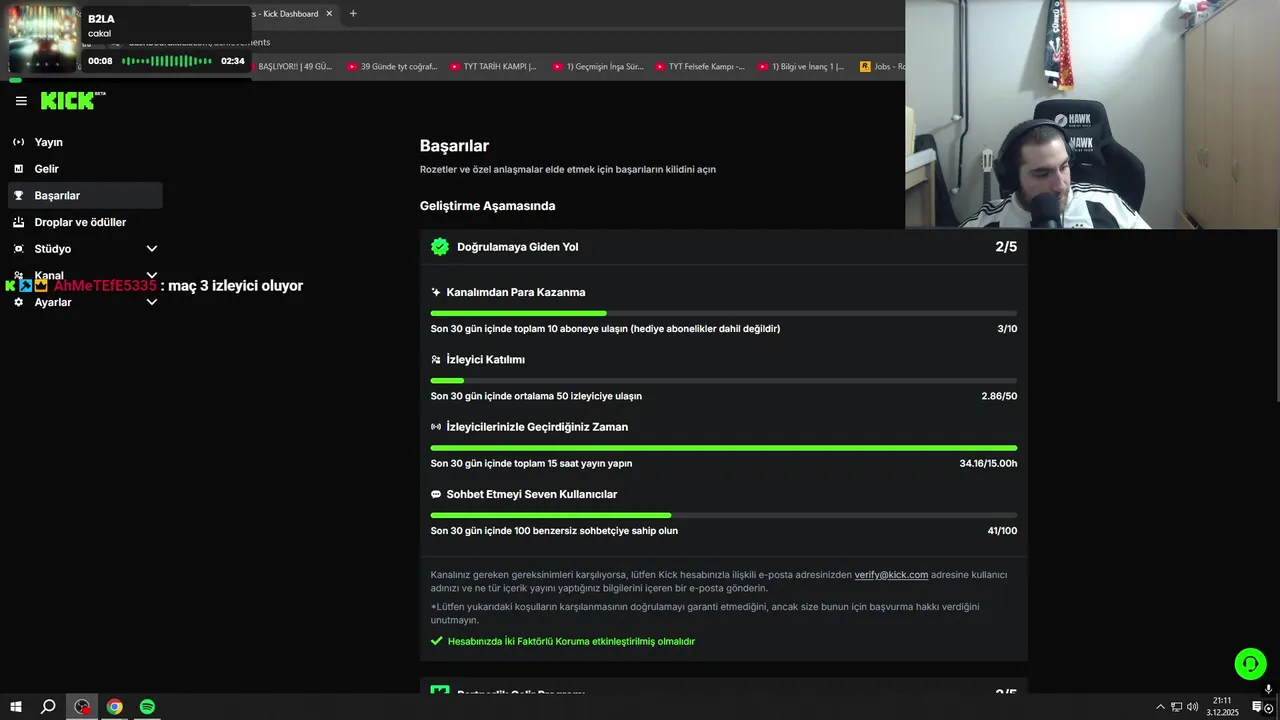Open the 'TYT Felsefe Kampı' bookmark
This screenshot has width=1280, height=720.
click(x=700, y=67)
